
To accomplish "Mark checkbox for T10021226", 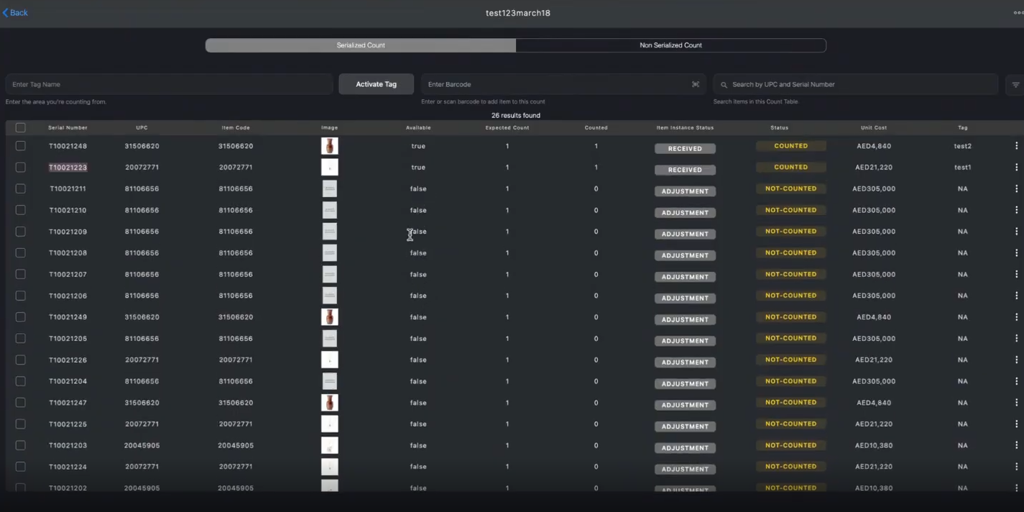I will coord(20,360).
